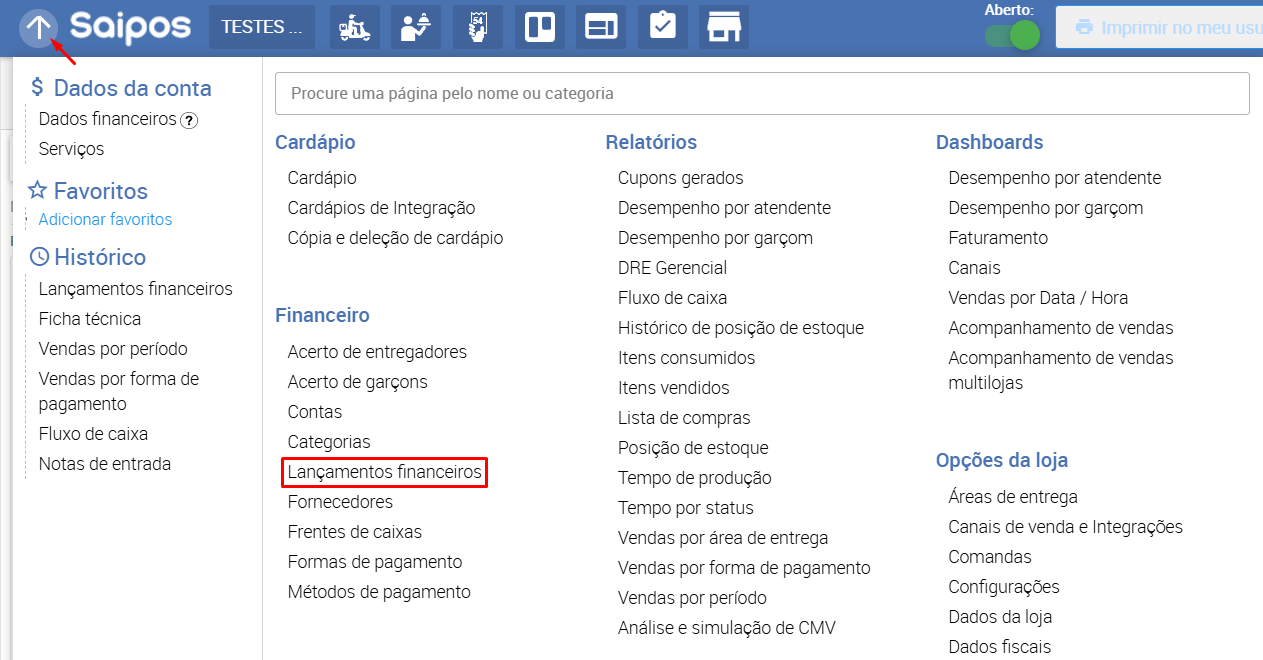Click the up-arrow menu button beside Saipos logo
The width and height of the screenshot is (1263, 660).
point(38,27)
